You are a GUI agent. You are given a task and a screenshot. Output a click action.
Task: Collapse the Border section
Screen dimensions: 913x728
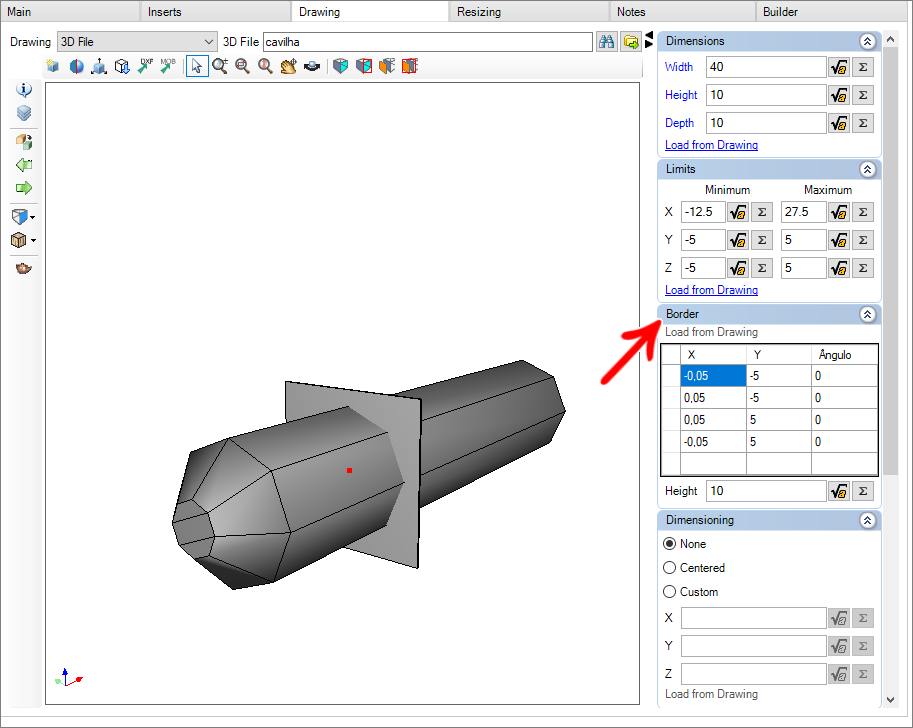click(867, 314)
